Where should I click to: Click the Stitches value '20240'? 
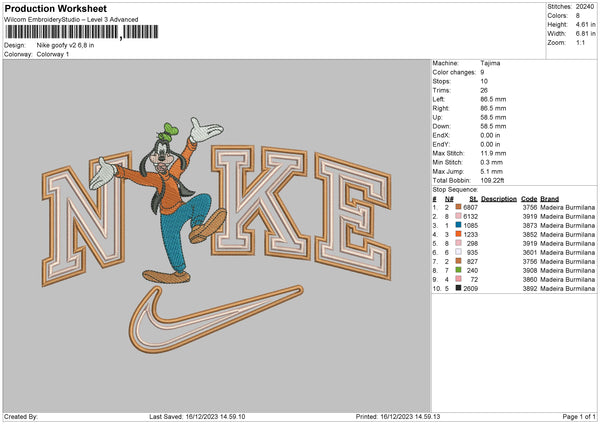(585, 7)
